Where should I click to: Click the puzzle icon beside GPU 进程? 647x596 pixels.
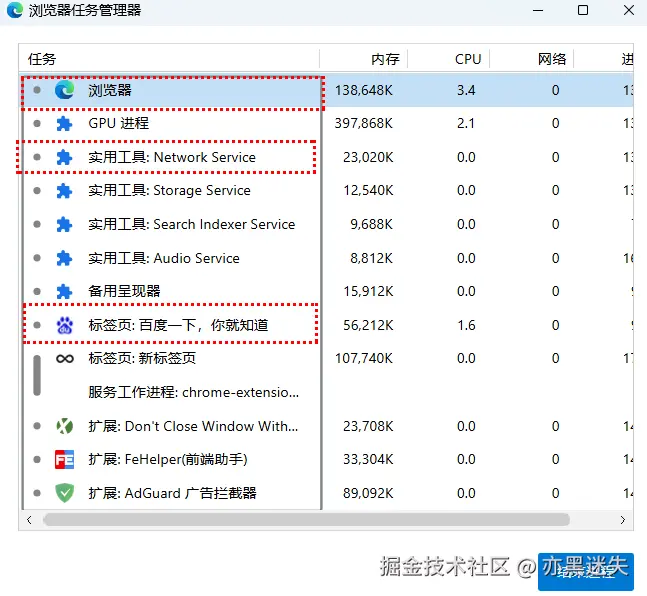[x=64, y=123]
